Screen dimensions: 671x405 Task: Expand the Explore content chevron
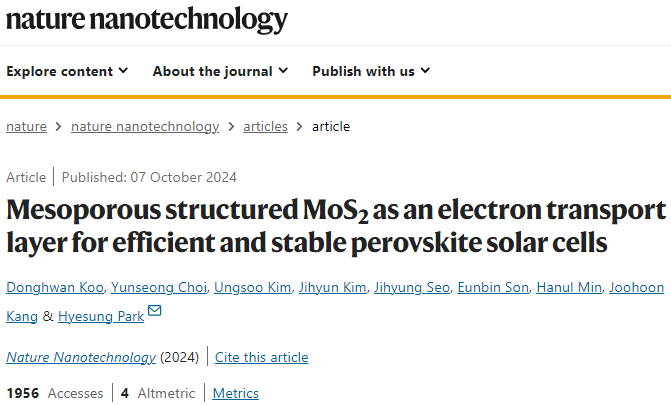pyautogui.click(x=123, y=71)
